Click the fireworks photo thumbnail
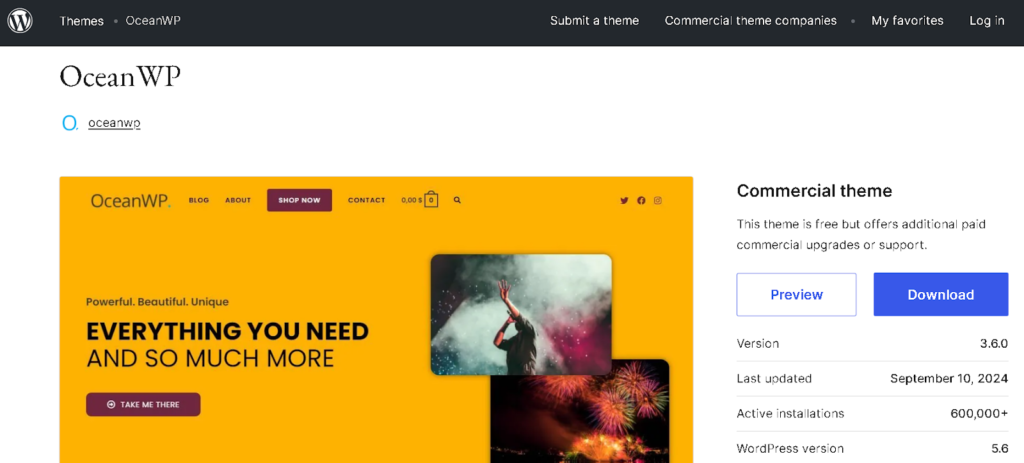This screenshot has height=463, width=1024. (x=580, y=415)
